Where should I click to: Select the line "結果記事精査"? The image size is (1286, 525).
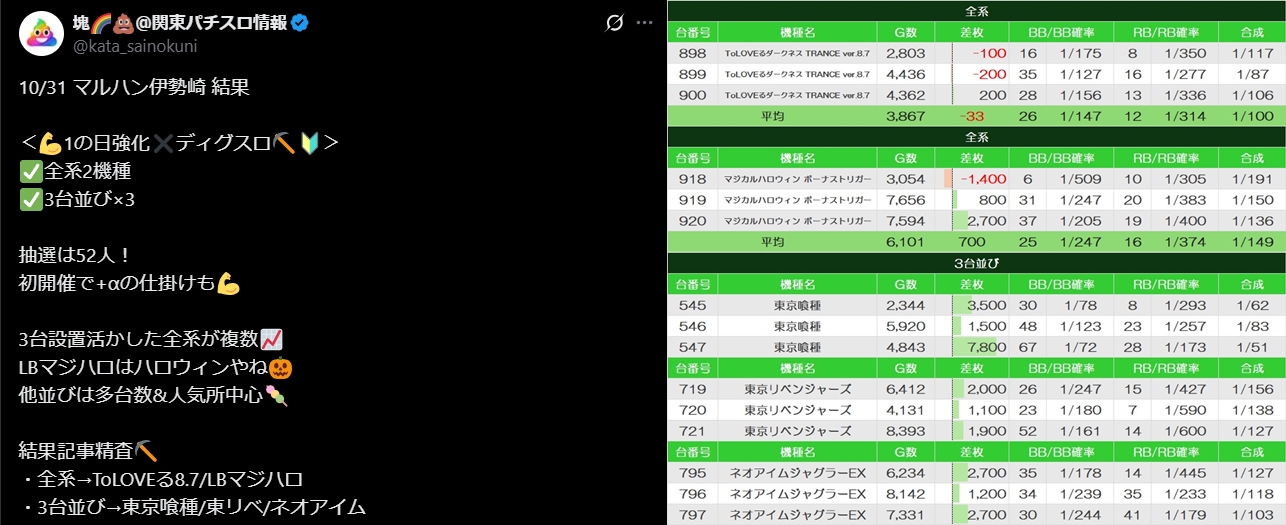tap(87, 451)
